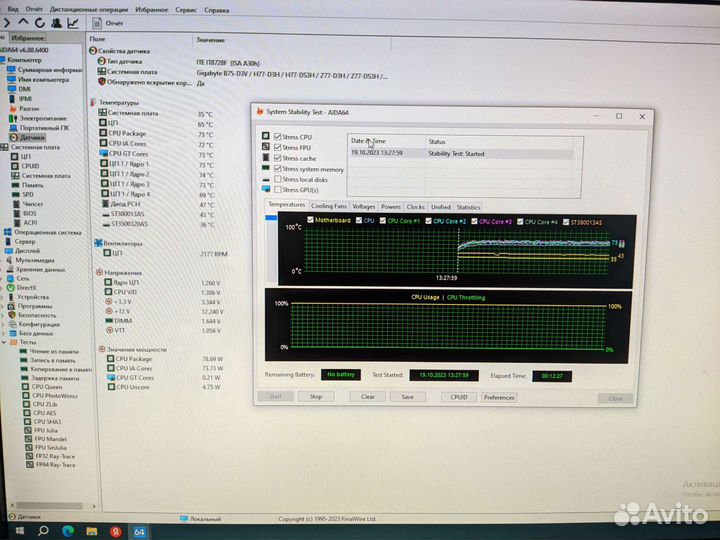Switch to Statistics tab
This screenshot has width=720, height=540.
[x=468, y=207]
